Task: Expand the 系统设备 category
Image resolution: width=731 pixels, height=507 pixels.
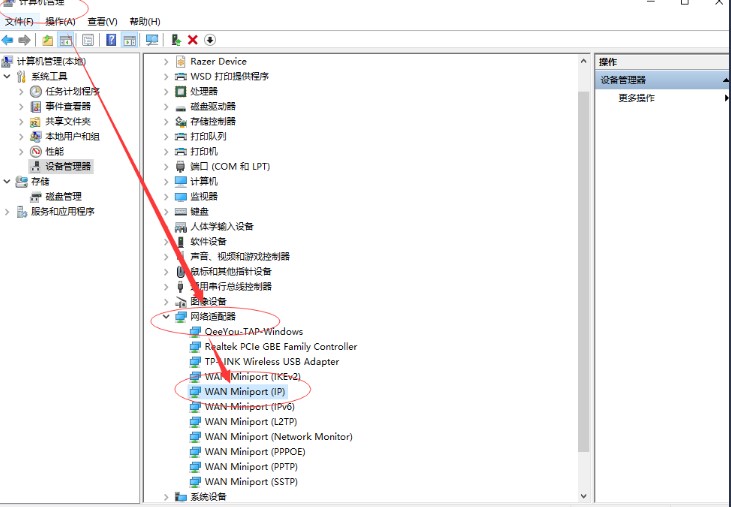Action: pos(167,497)
